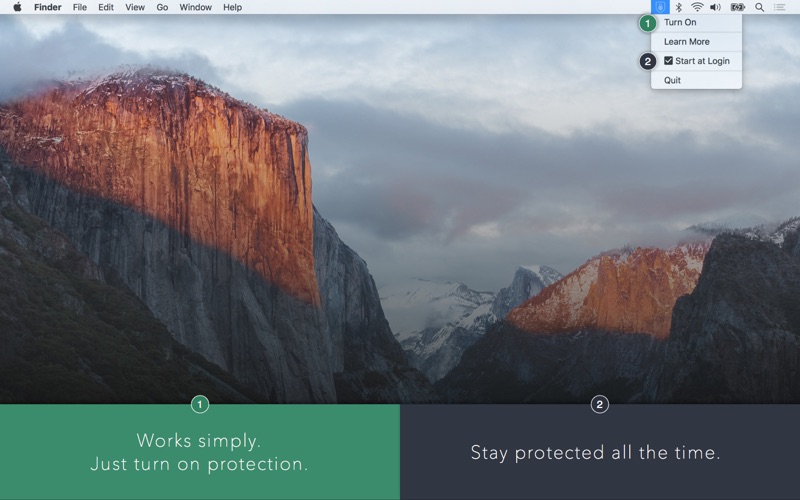This screenshot has height=500, width=800.
Task: Click the battery status icon
Action: [x=738, y=7]
